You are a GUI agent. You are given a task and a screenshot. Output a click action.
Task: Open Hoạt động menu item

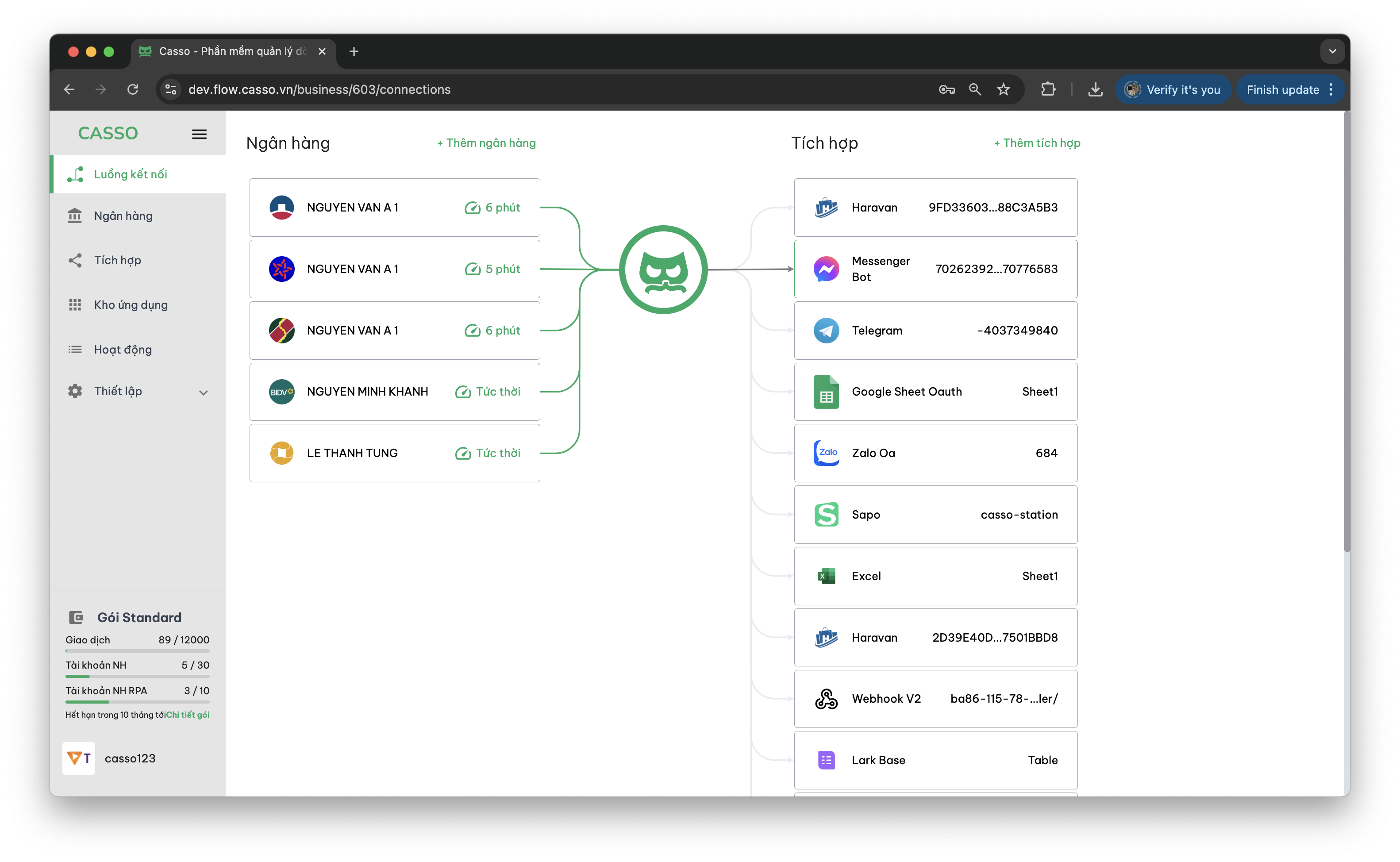138,350
